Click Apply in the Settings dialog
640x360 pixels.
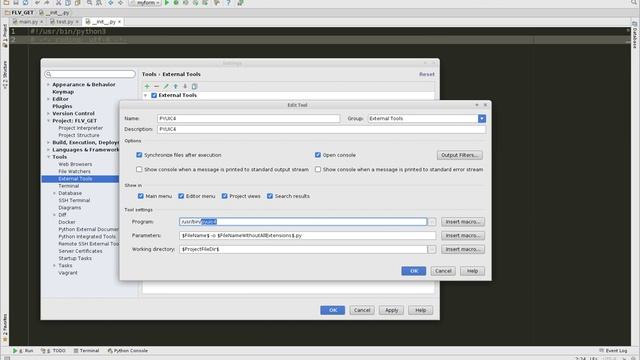(x=391, y=310)
